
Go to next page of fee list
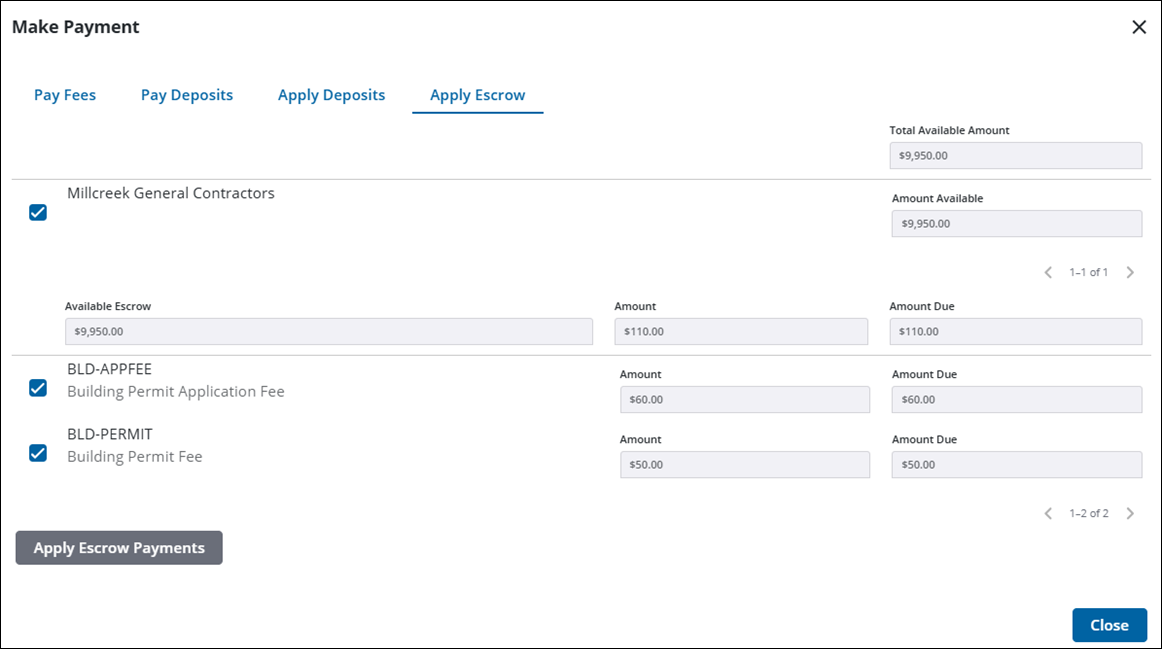pyautogui.click(x=1130, y=513)
